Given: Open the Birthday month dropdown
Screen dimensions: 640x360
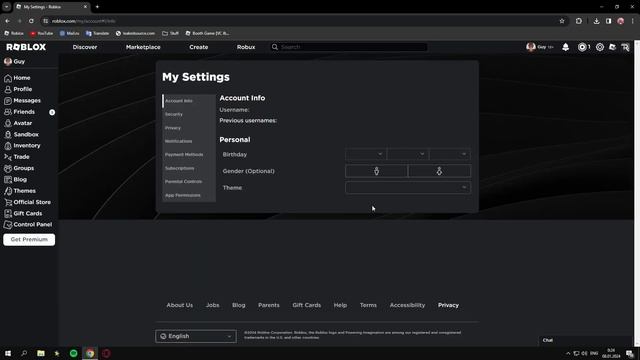Looking at the screenshot, I should [366, 154].
